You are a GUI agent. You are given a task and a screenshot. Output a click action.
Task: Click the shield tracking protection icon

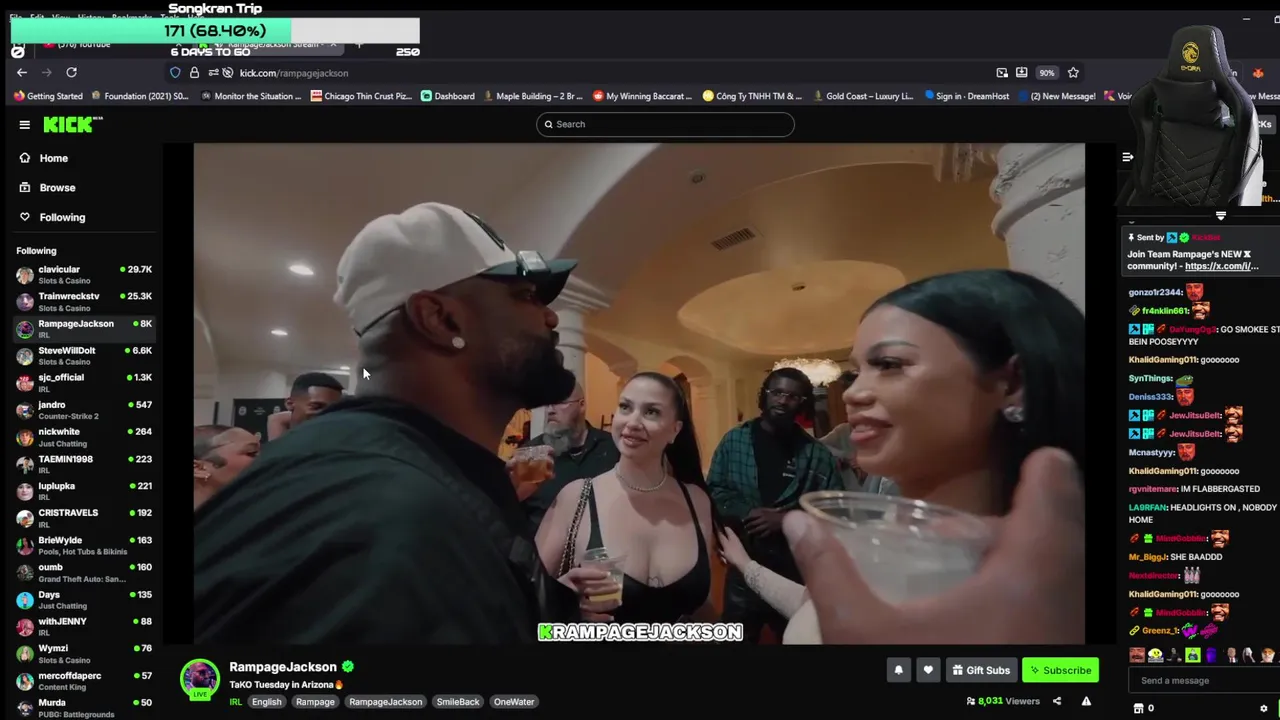(x=175, y=72)
